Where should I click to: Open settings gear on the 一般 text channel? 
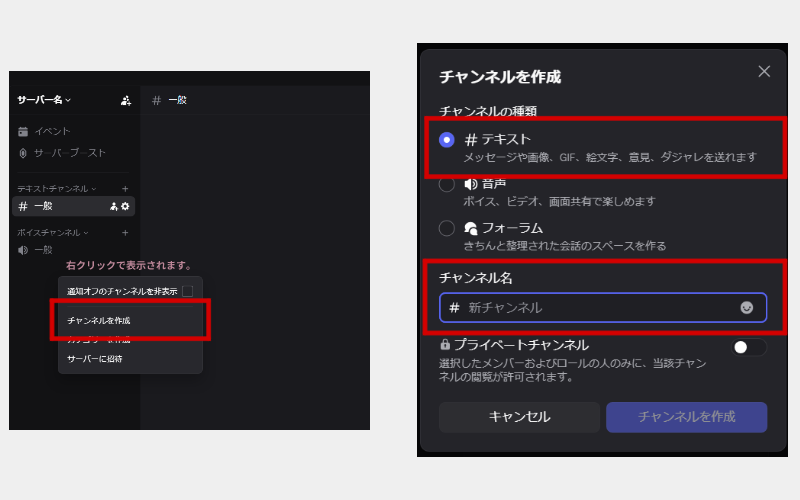tap(125, 207)
